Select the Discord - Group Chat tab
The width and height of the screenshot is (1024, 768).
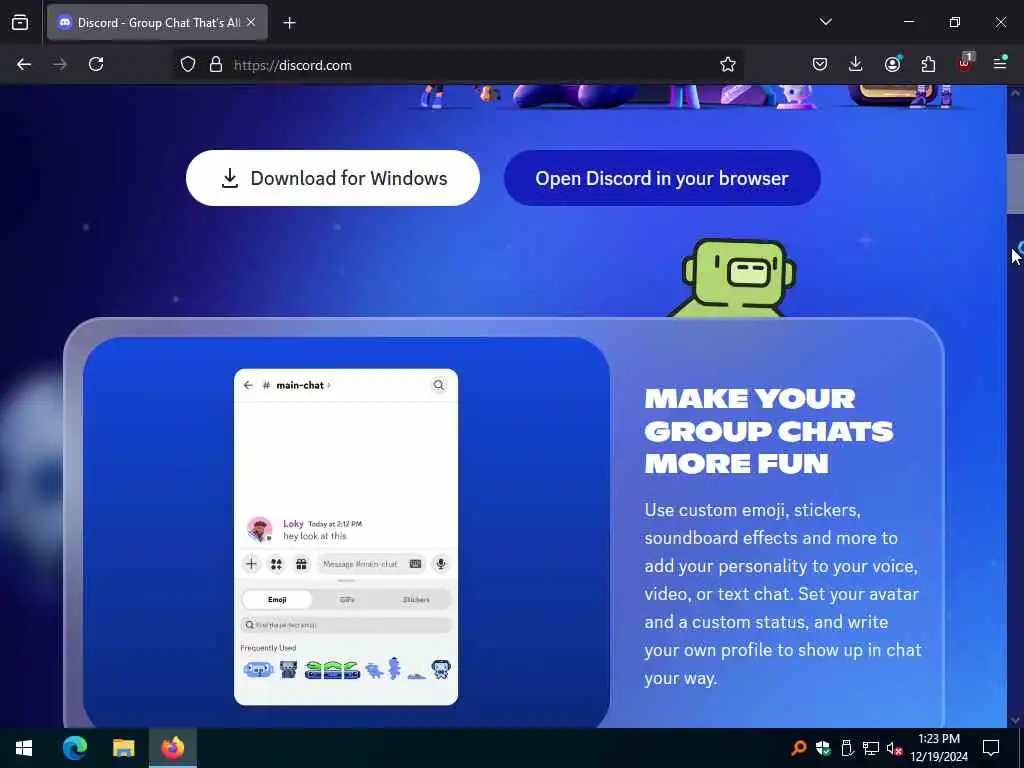click(x=157, y=22)
